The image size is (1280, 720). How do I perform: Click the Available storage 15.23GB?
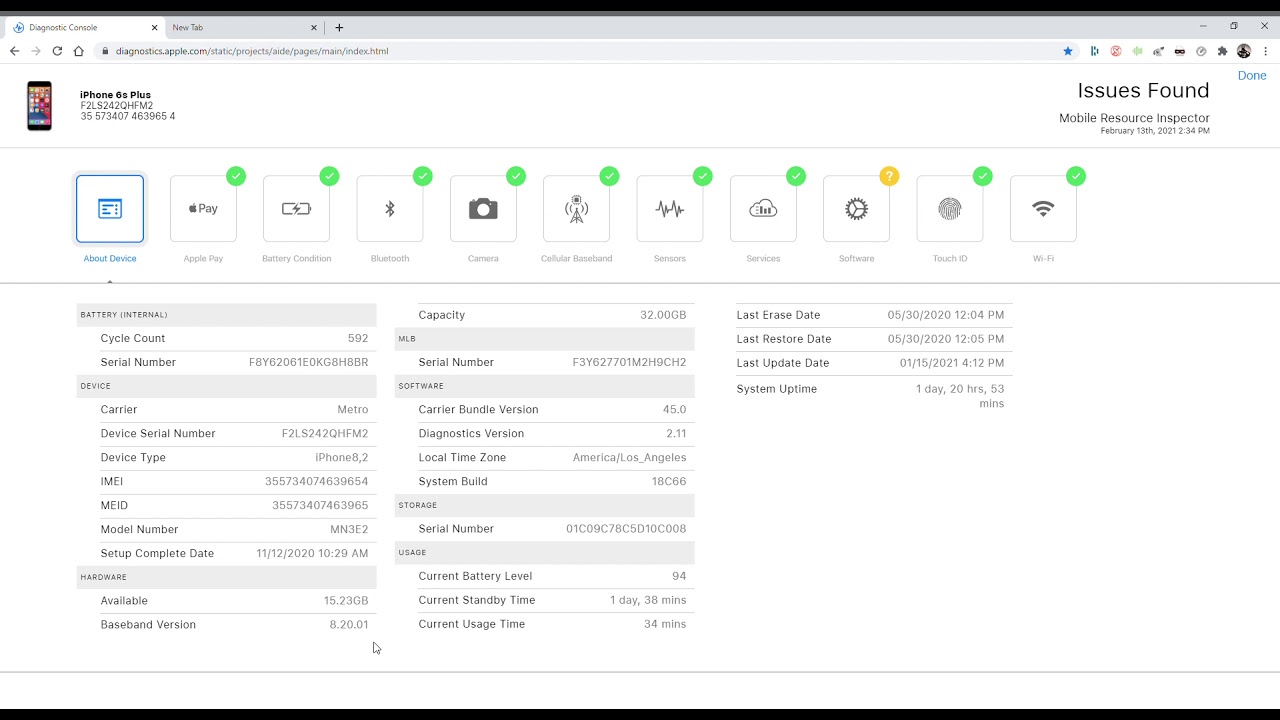coord(346,600)
